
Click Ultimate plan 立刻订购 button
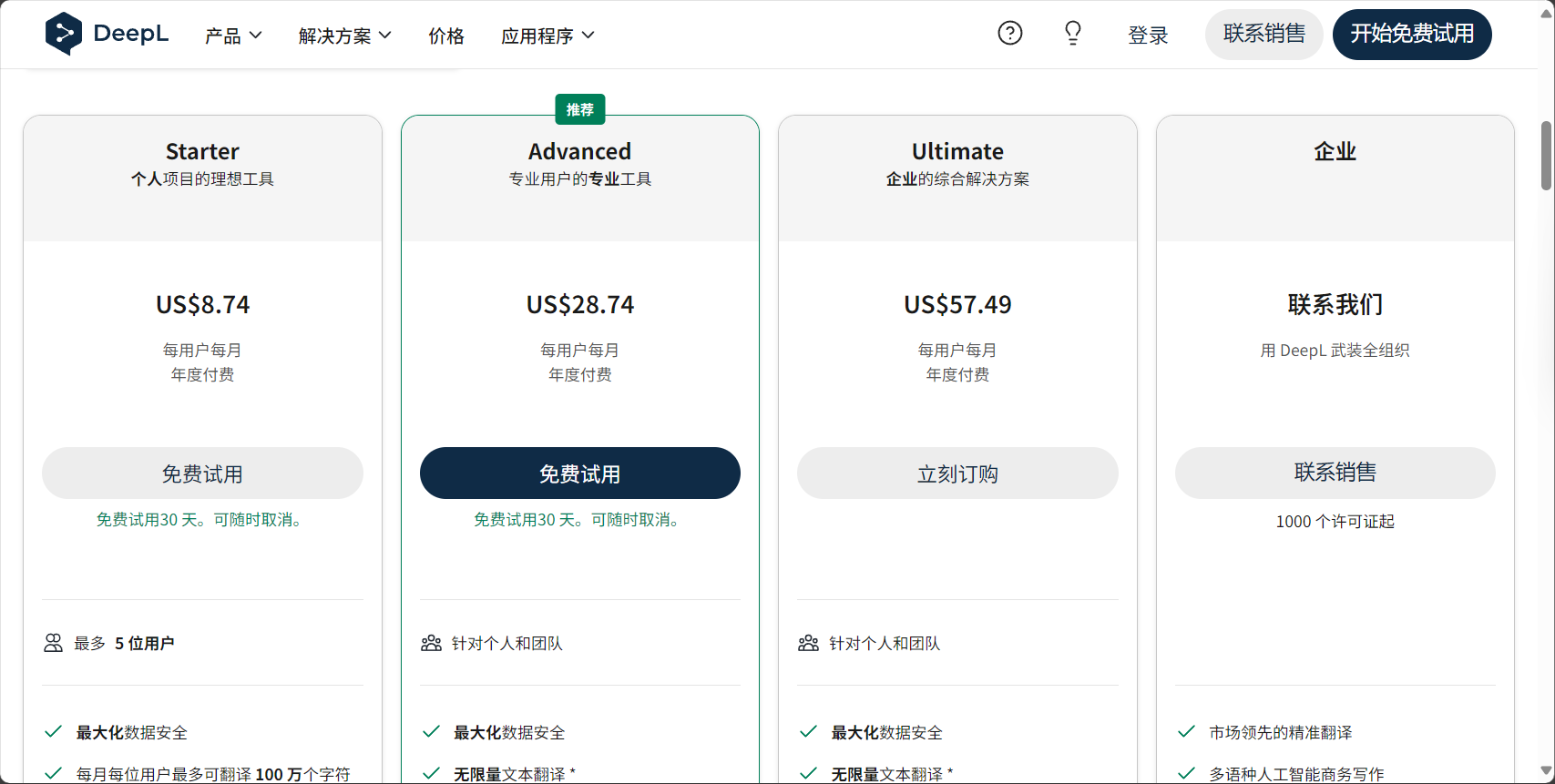click(x=957, y=473)
